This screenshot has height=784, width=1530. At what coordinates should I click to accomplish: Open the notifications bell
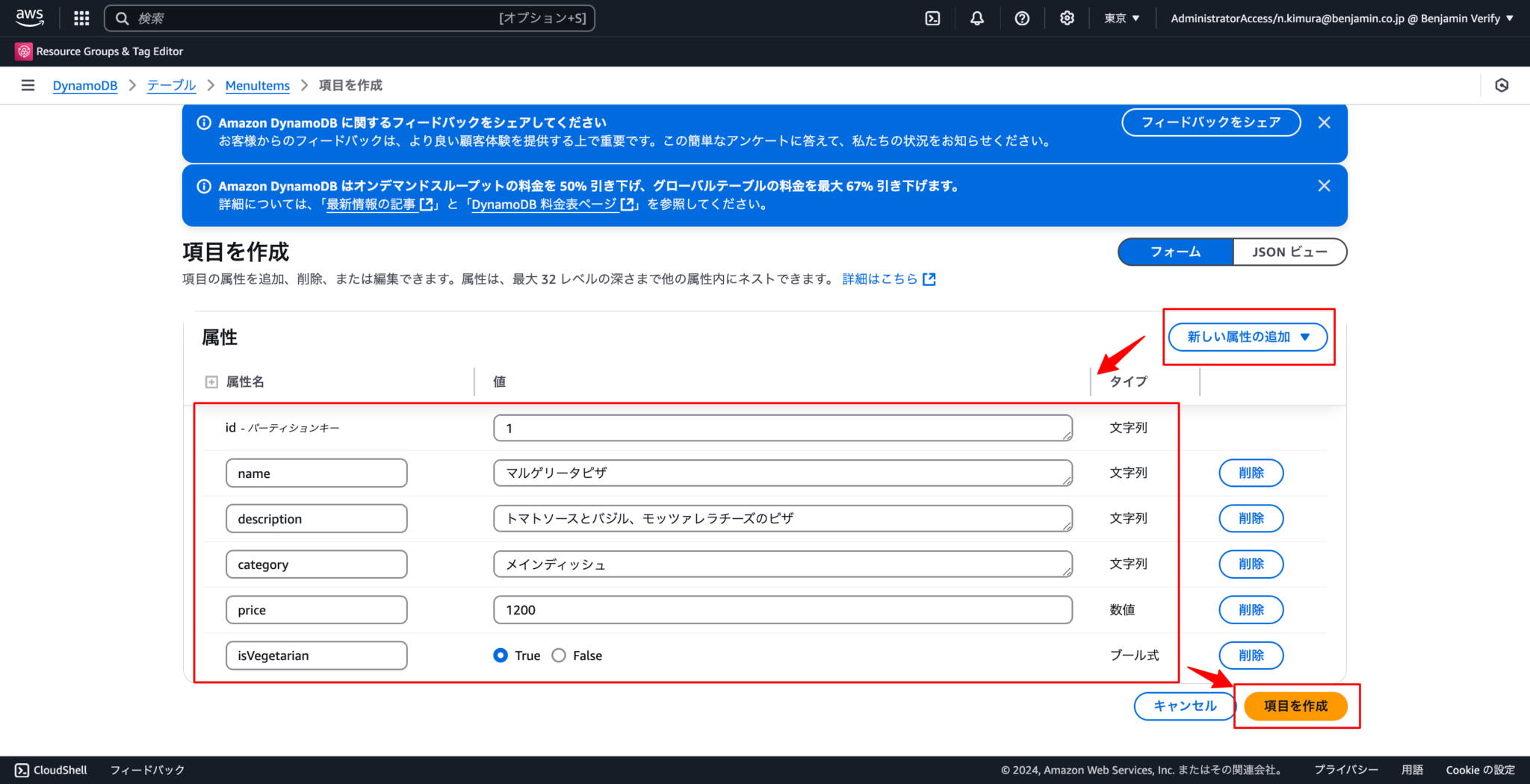click(976, 18)
